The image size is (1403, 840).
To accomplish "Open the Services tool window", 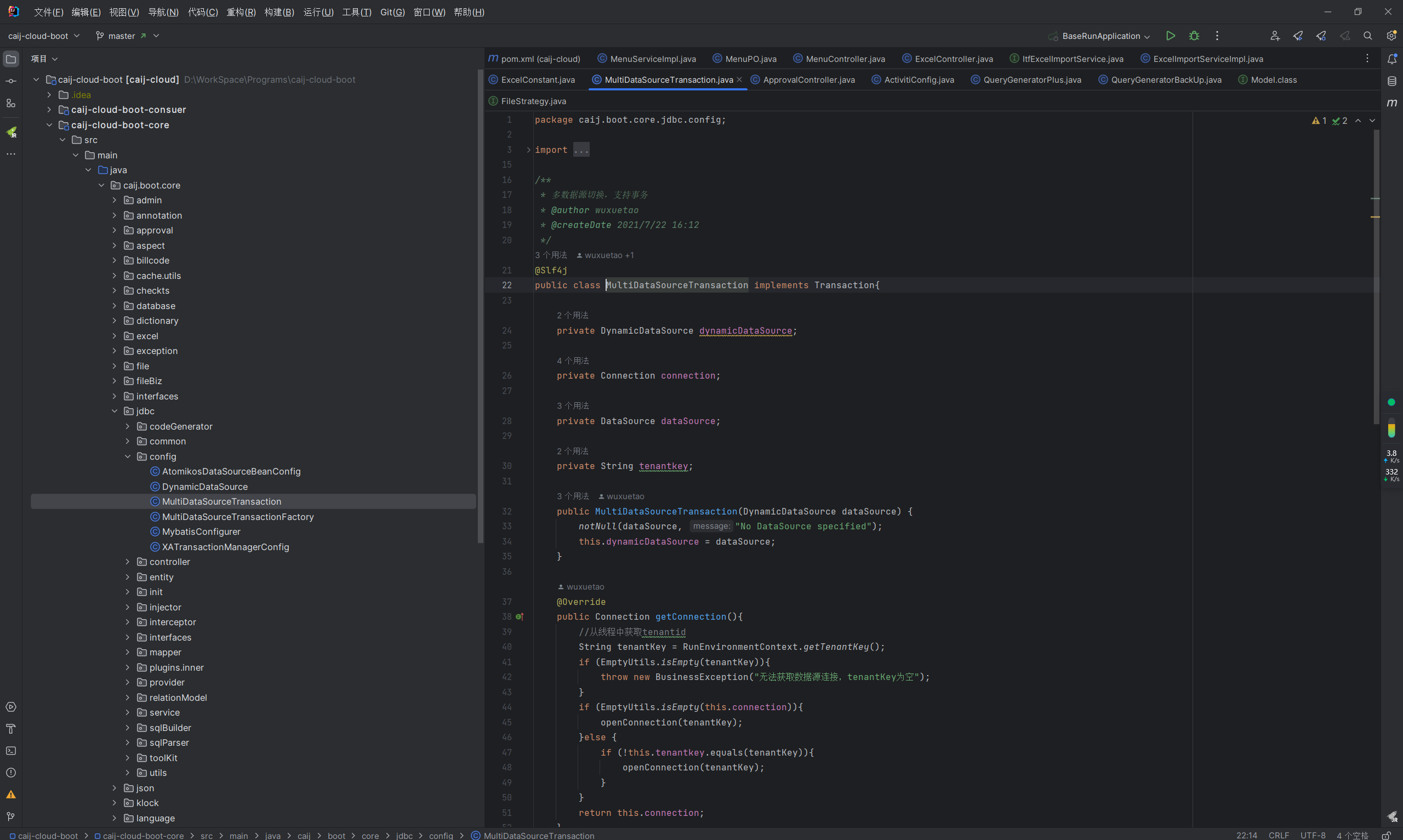I will point(11,707).
